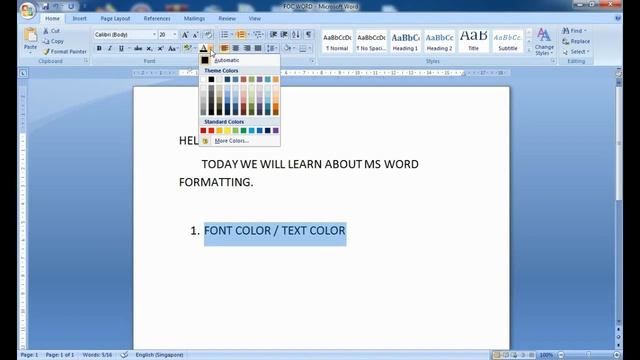Viewport: 640px width, 360px height.
Task: Click Decrease Indent icon
Action: pyautogui.click(x=273, y=35)
